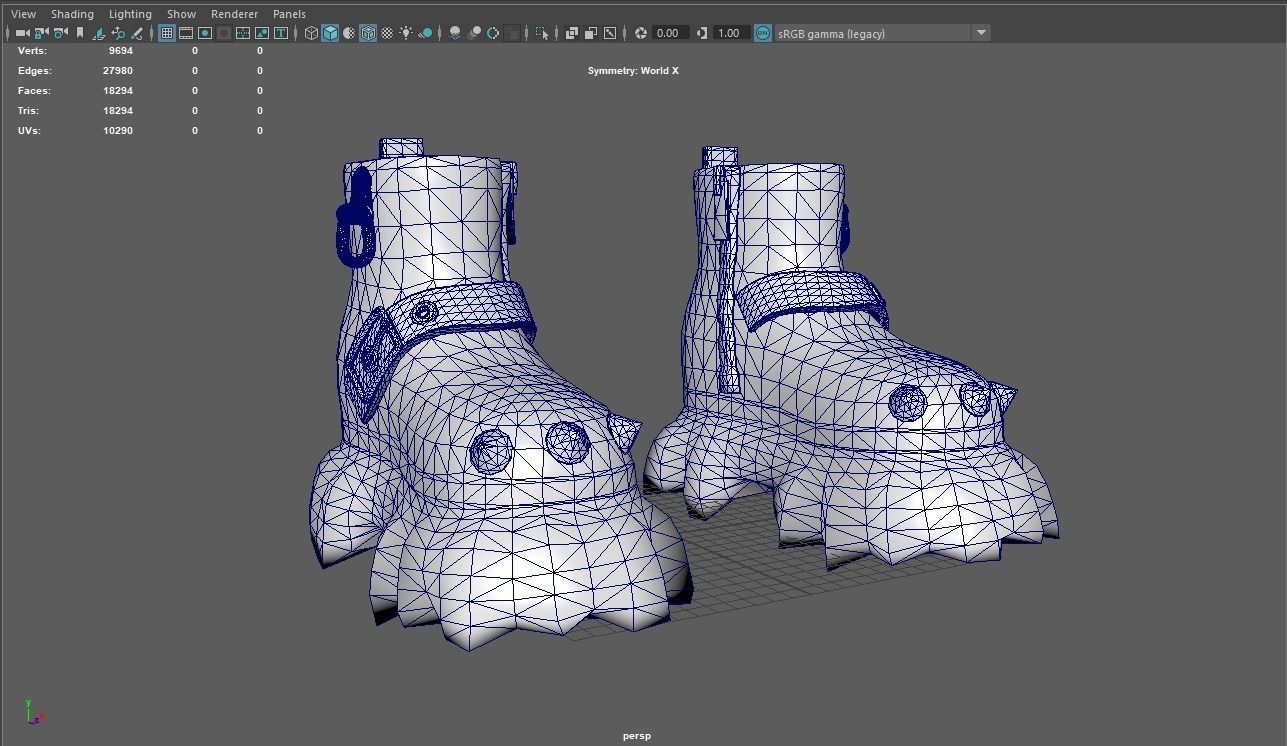This screenshot has height=746, width=1287.
Task: Click the Gamma value field 1.00
Action: point(730,33)
